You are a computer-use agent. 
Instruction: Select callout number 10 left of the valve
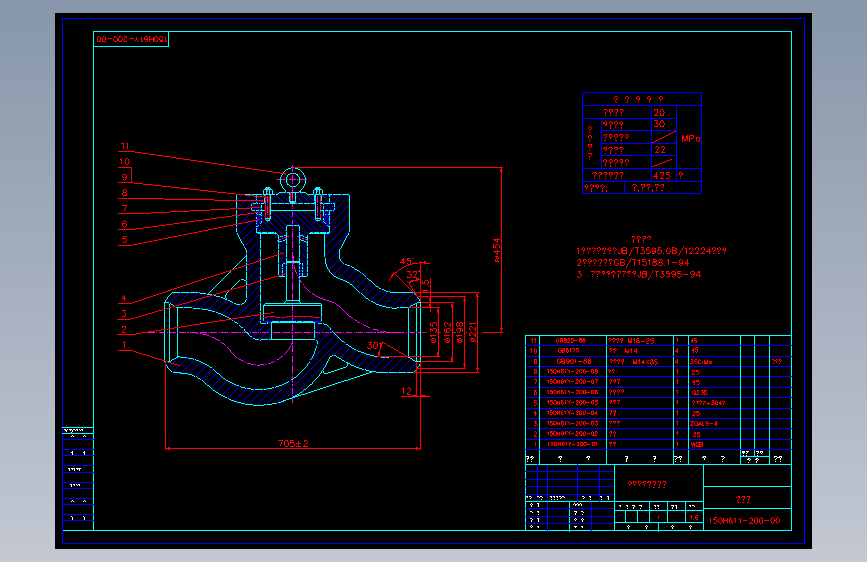(x=125, y=162)
